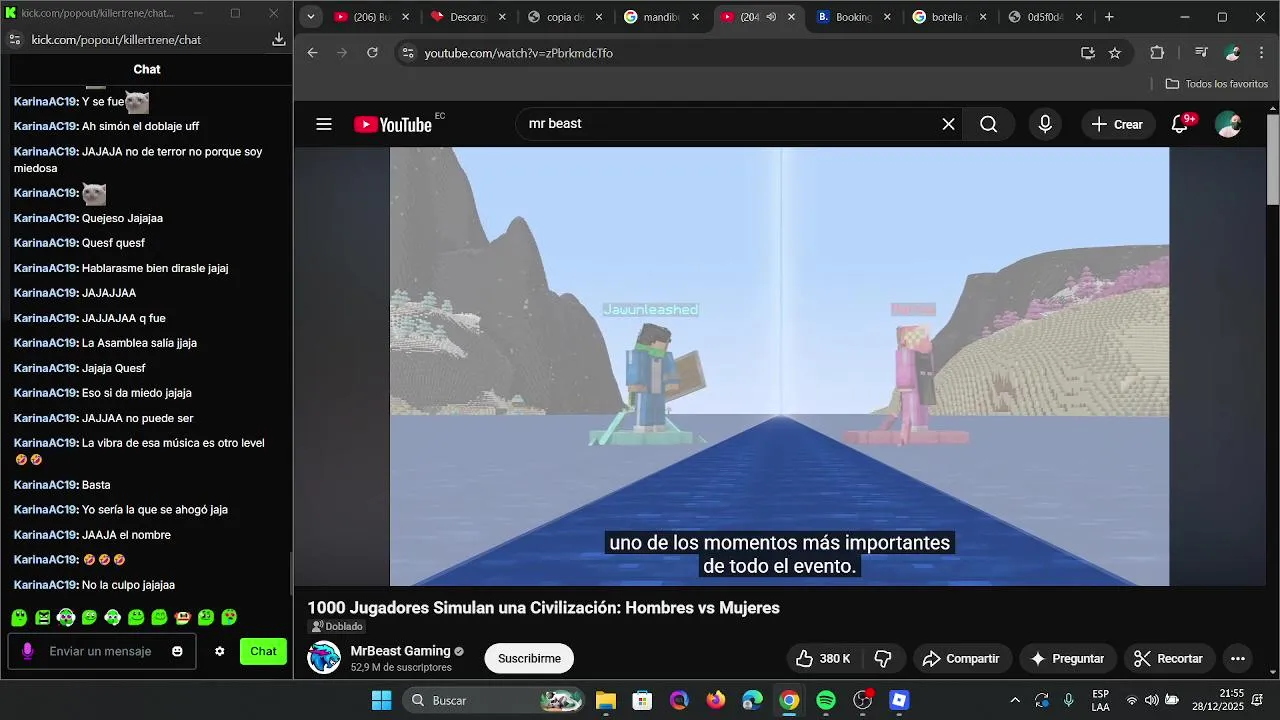Switch to the 'mandibu' Google tab
Viewport: 1280px width, 720px height.
(x=661, y=17)
